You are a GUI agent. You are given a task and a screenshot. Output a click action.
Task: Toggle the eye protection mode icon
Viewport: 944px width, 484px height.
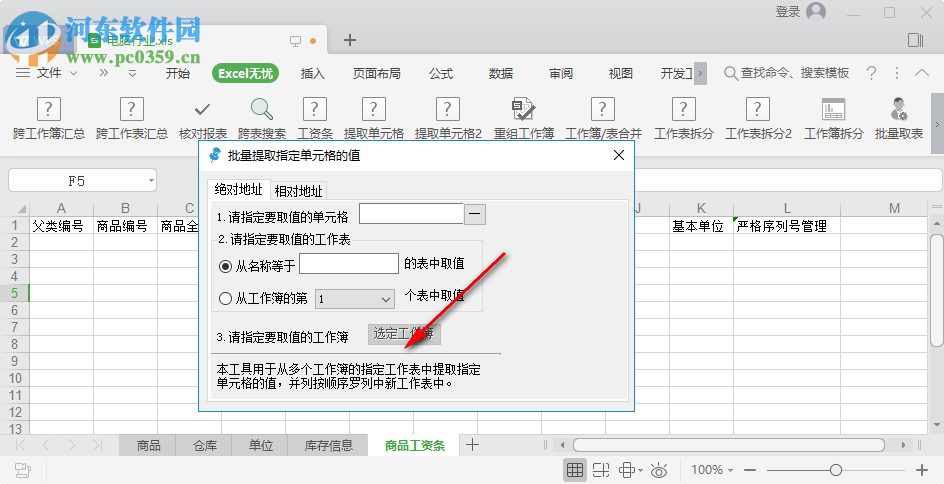coord(659,470)
